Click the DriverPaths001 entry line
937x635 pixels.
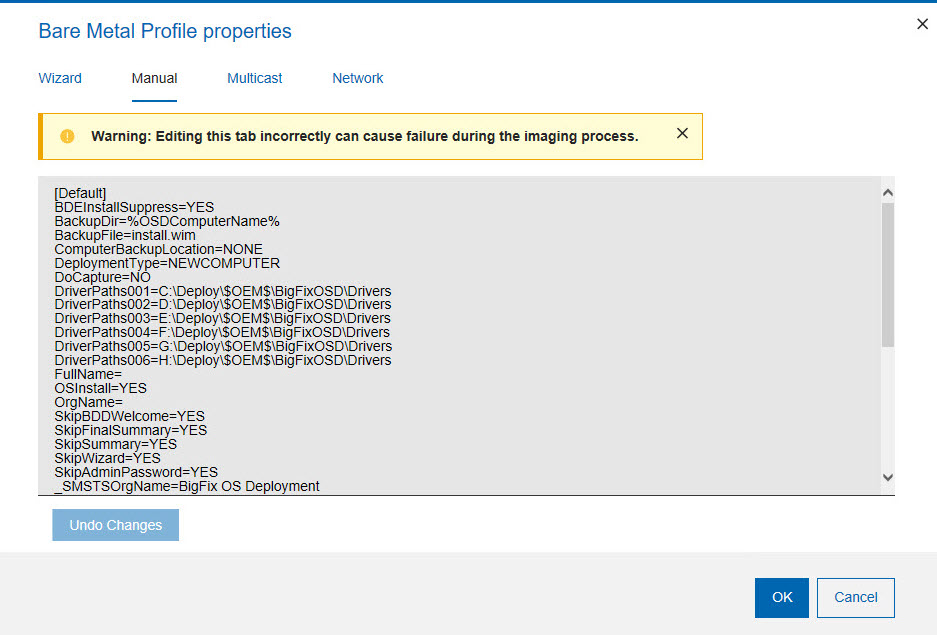(222, 291)
